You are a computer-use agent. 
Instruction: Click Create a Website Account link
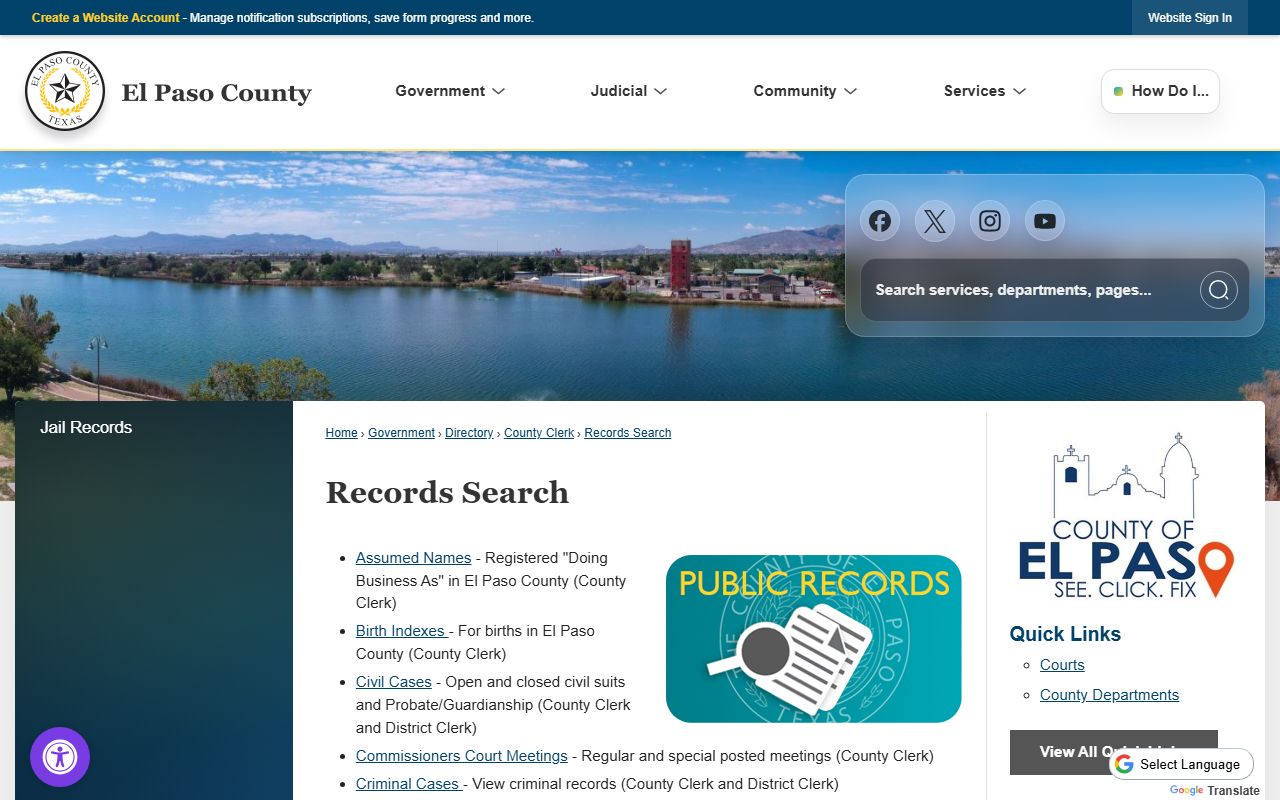coord(106,18)
